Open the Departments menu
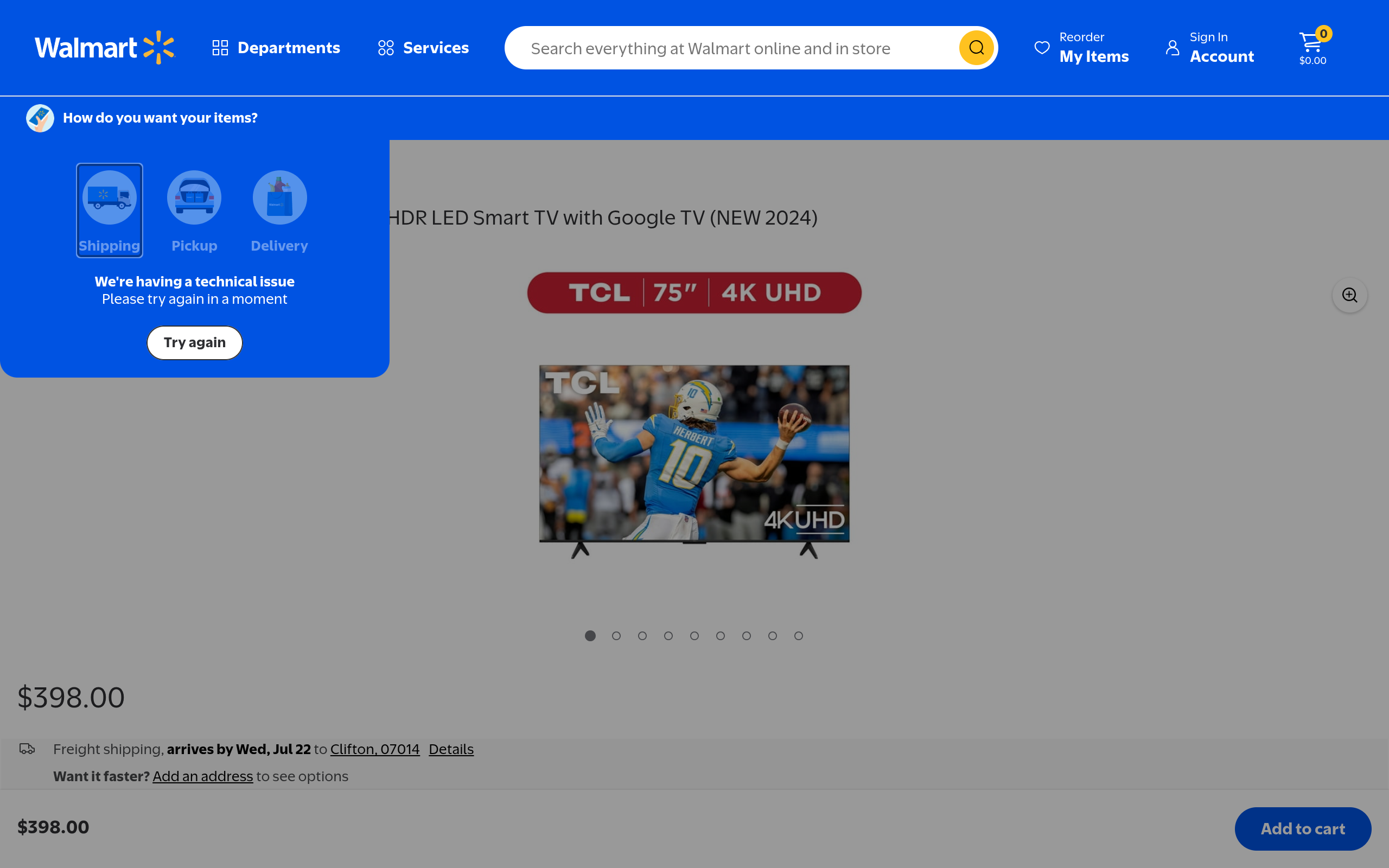This screenshot has width=1389, height=868. (x=276, y=48)
